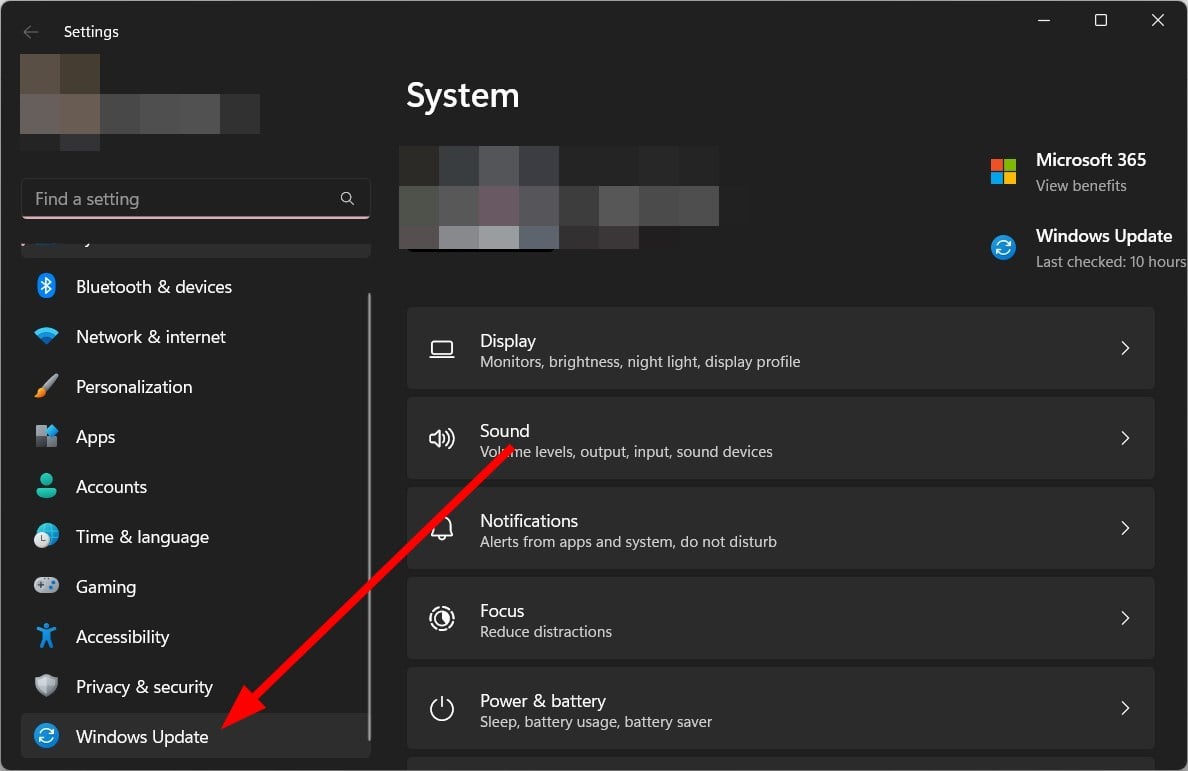
Task: Click the Personalization paintbrush icon
Action: pos(46,386)
